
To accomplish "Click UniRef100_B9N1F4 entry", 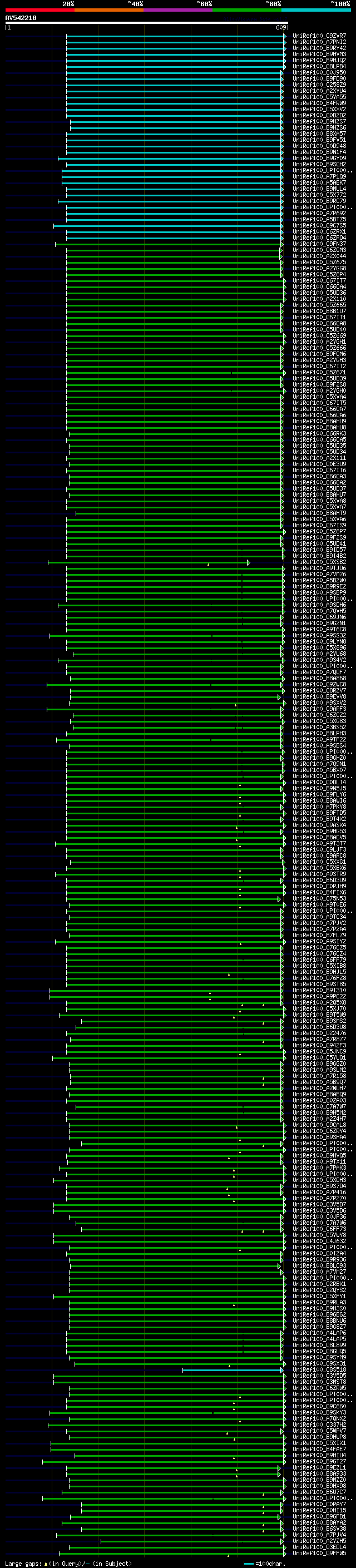I will click(319, 152).
